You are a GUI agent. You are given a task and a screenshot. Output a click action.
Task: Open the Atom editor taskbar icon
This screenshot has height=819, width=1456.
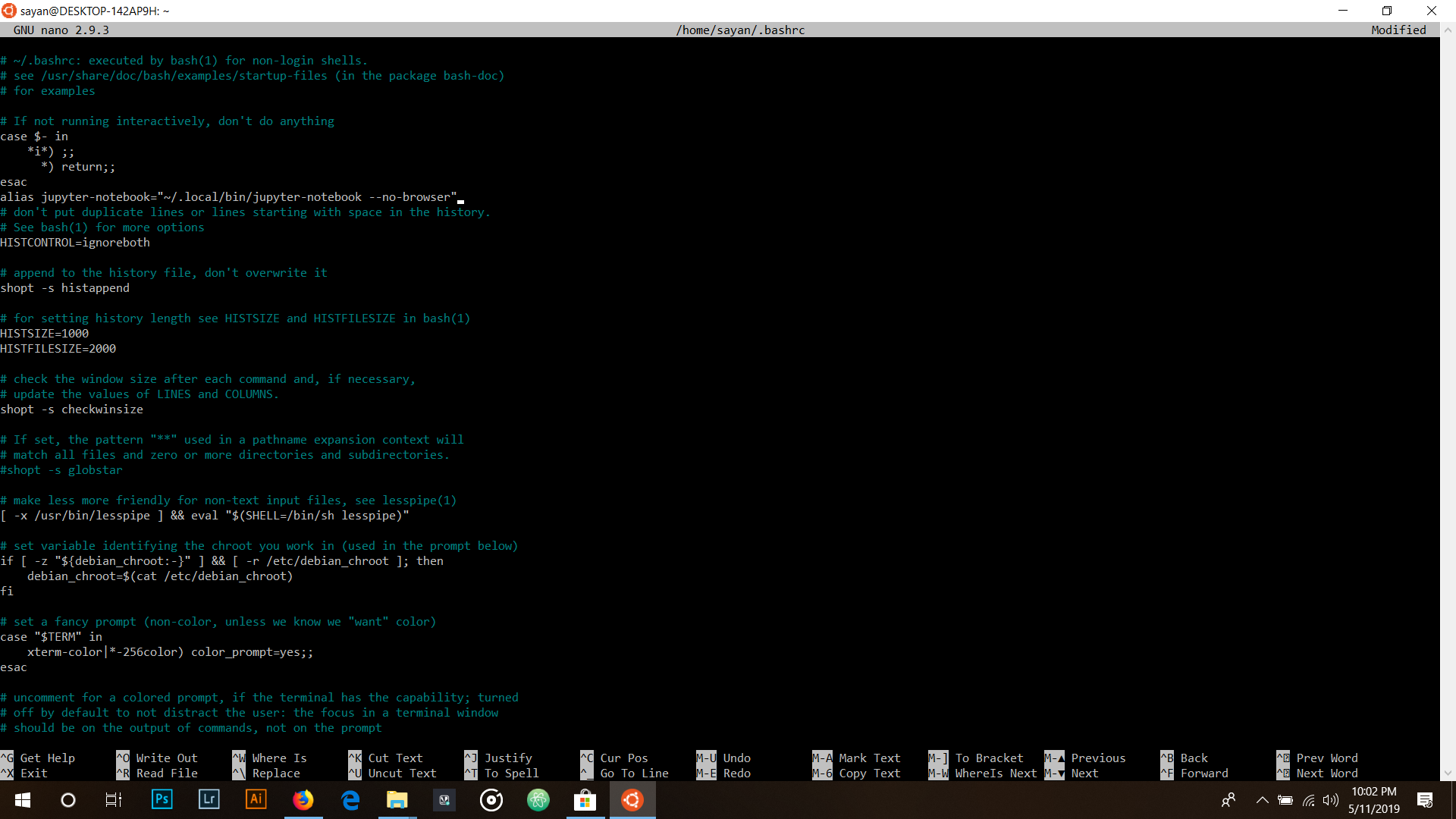click(538, 799)
